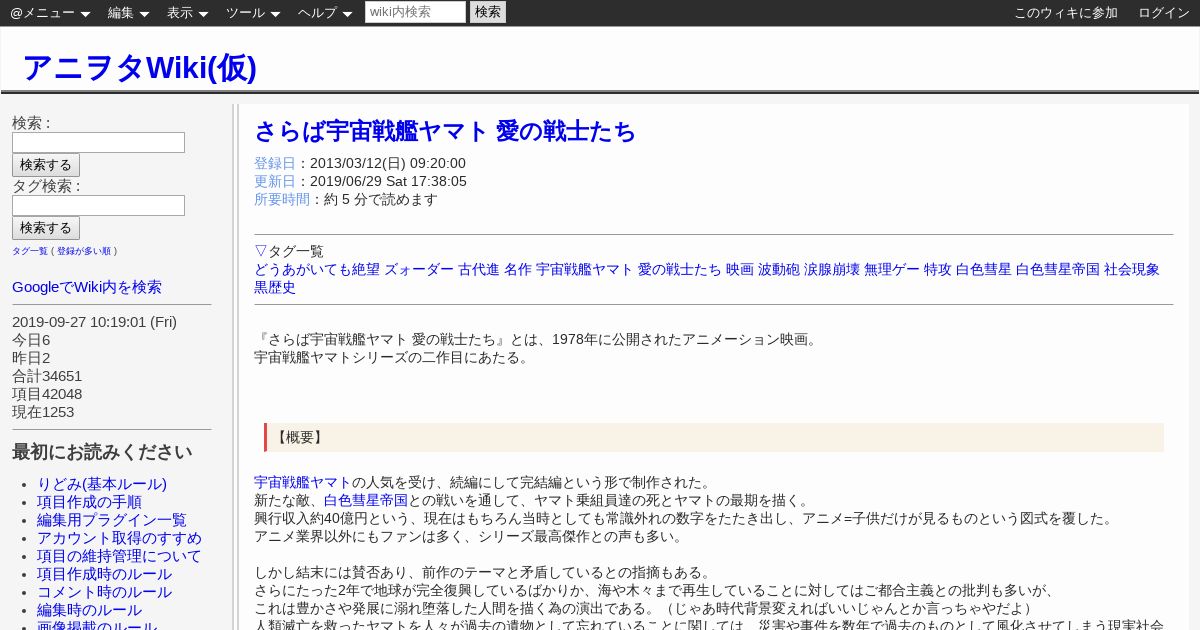Click the 最初にお読みください heading
1200x630 pixels.
coord(102,452)
